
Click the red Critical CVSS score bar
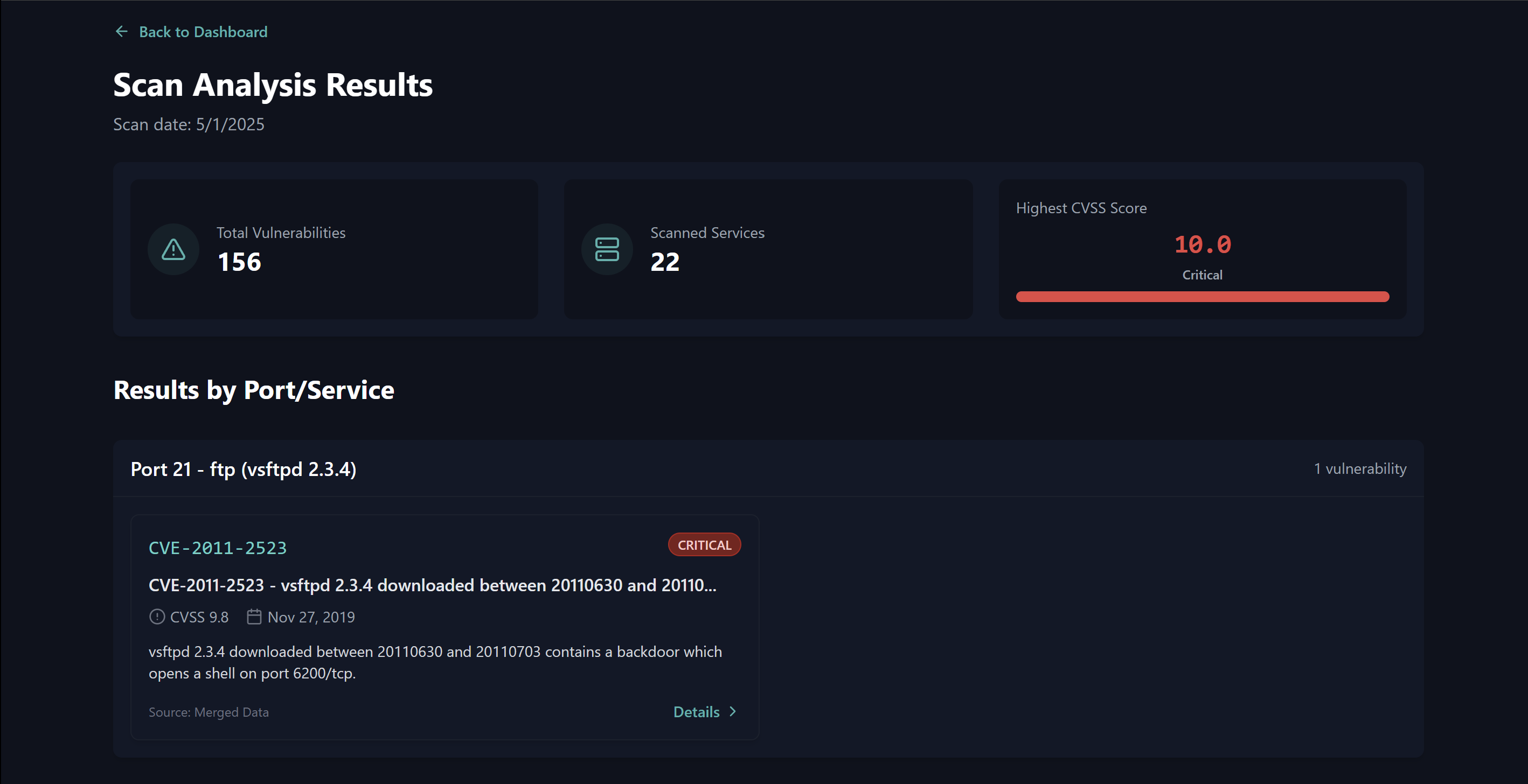pyautogui.click(x=1201, y=296)
